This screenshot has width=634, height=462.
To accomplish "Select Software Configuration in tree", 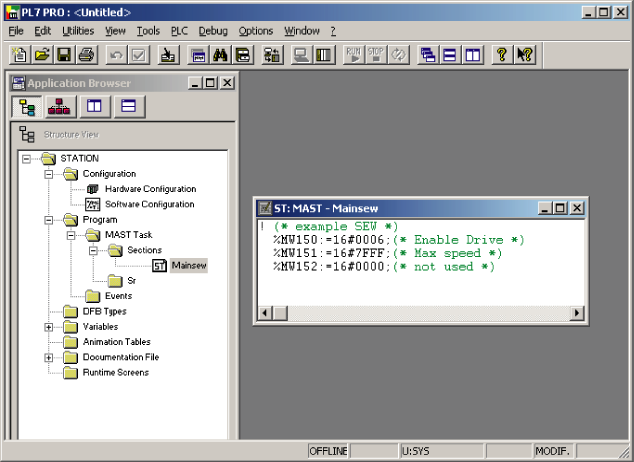I will 150,205.
